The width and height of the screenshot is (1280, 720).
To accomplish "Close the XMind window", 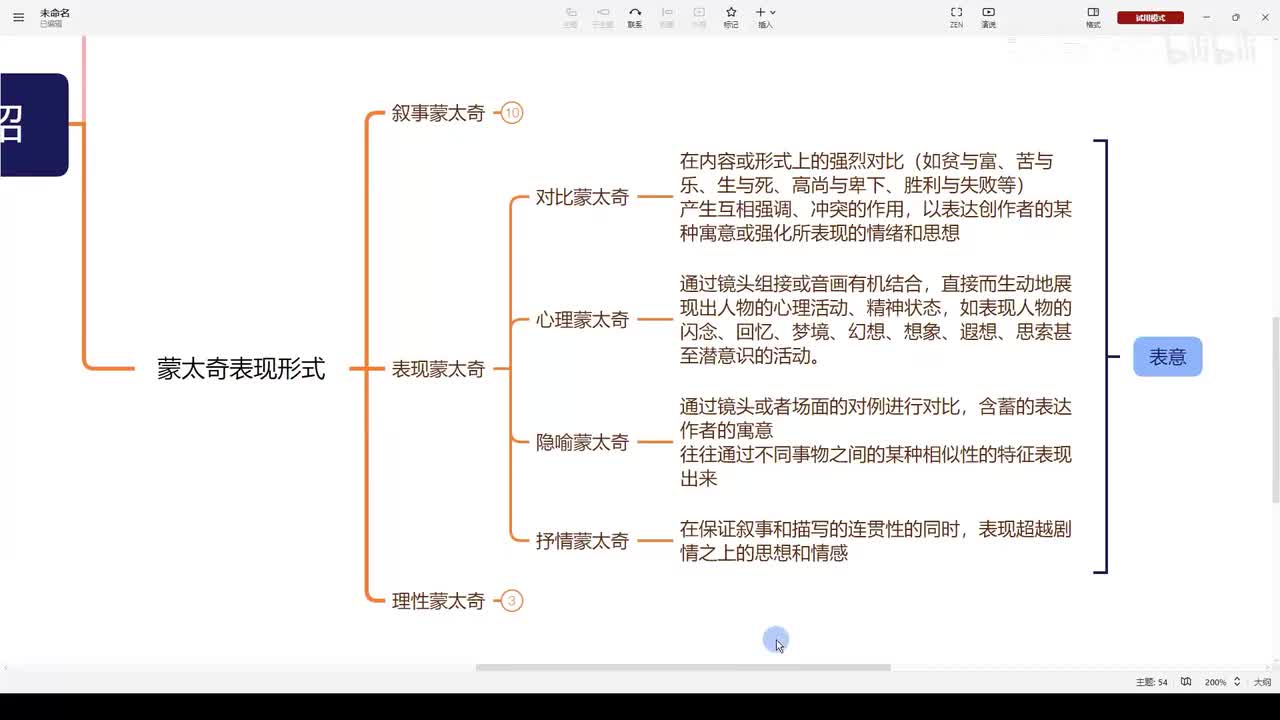I will pos(1263,17).
